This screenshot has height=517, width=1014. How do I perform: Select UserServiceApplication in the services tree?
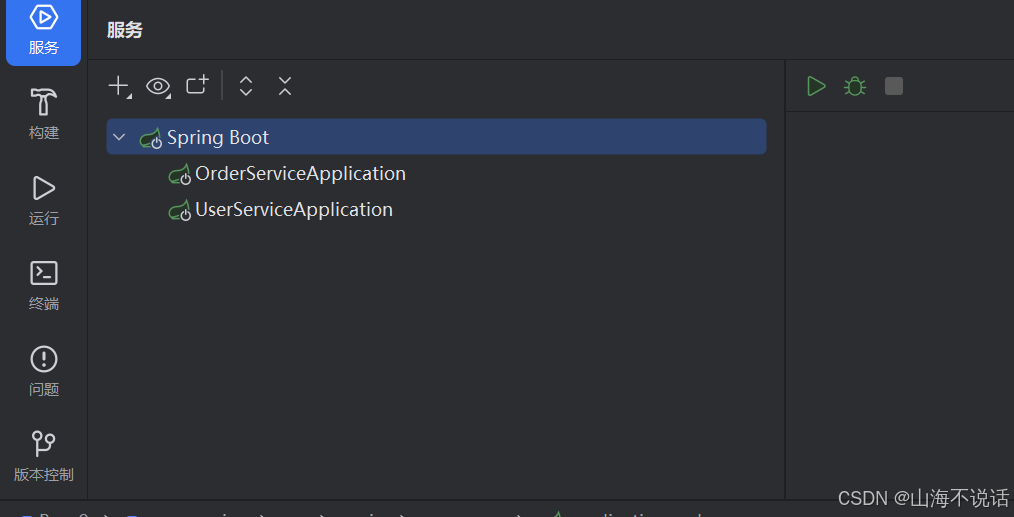point(294,210)
